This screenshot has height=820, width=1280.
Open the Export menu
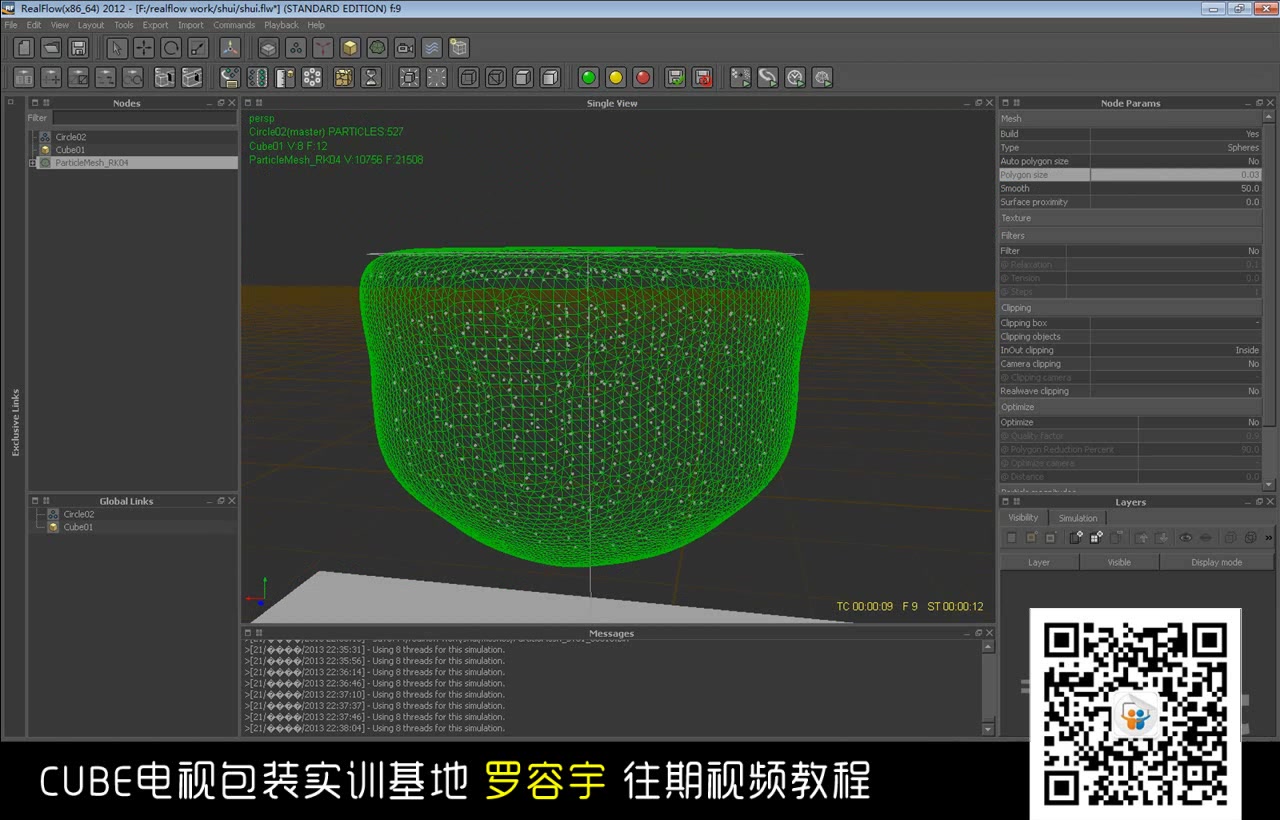click(155, 25)
